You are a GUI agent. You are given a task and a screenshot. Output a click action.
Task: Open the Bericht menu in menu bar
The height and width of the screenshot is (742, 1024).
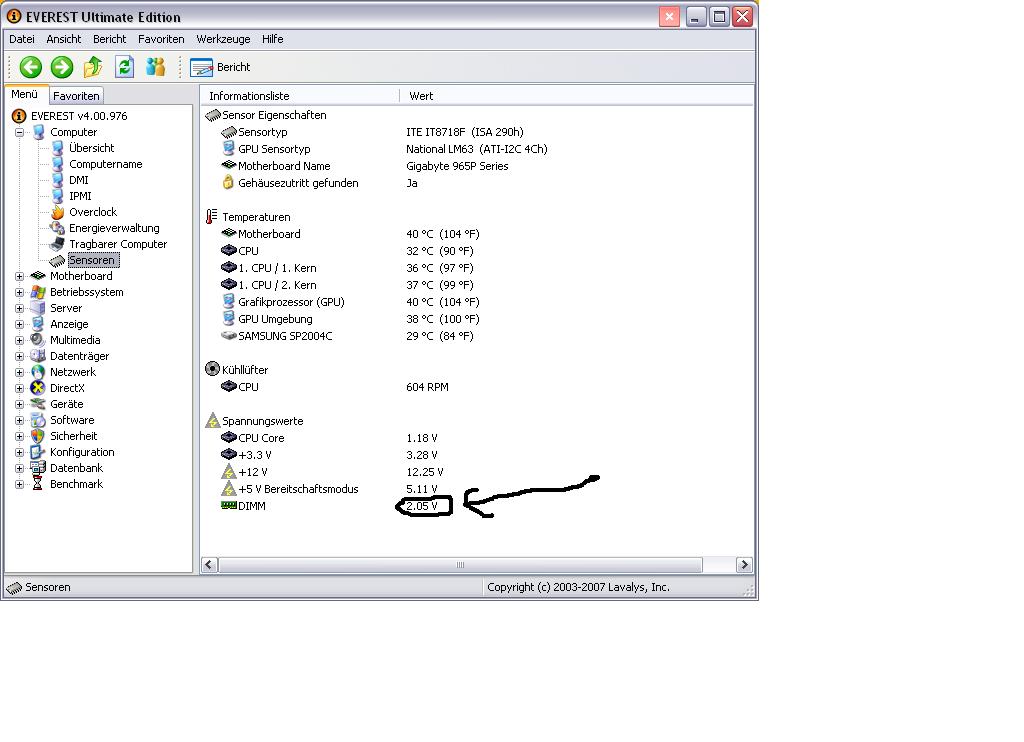(109, 39)
